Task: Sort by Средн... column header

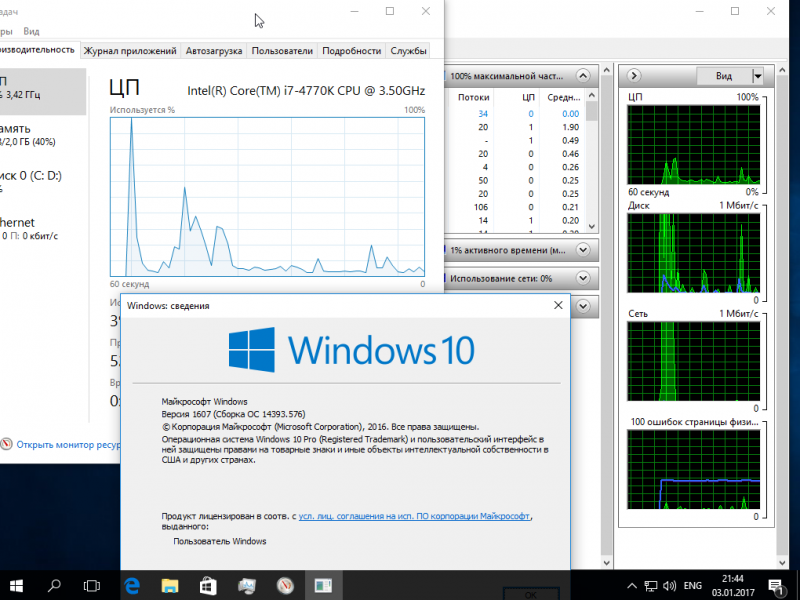Action: coord(563,97)
